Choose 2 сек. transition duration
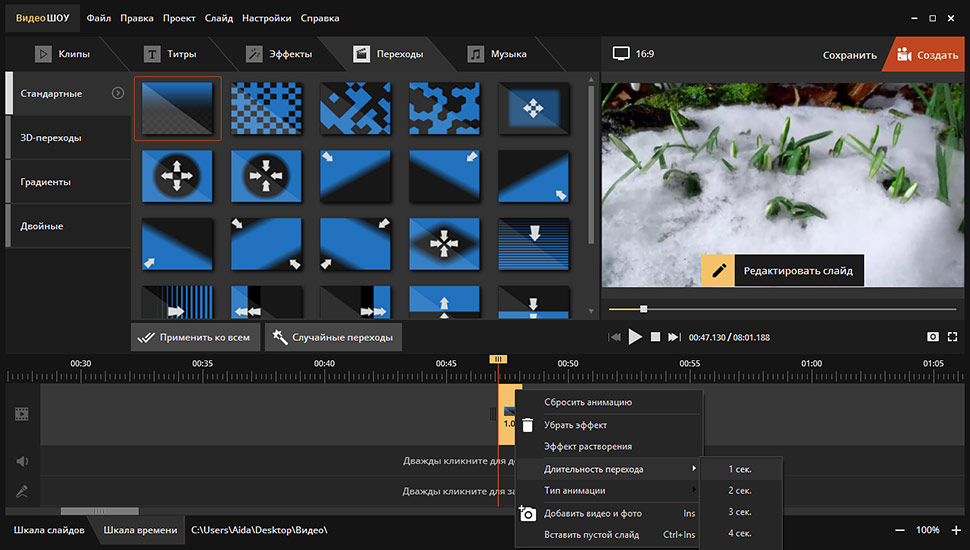The height and width of the screenshot is (550, 970). click(740, 490)
